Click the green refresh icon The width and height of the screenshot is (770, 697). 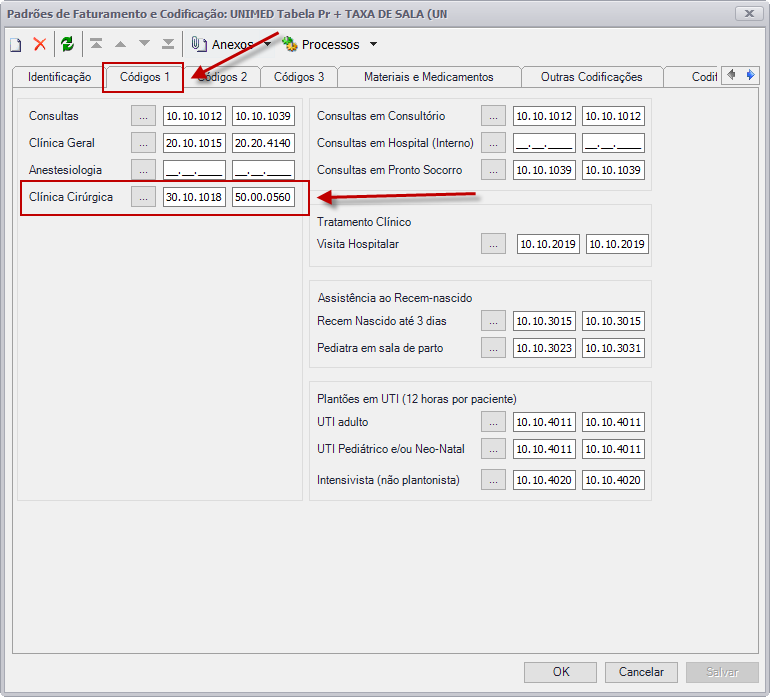(67, 44)
